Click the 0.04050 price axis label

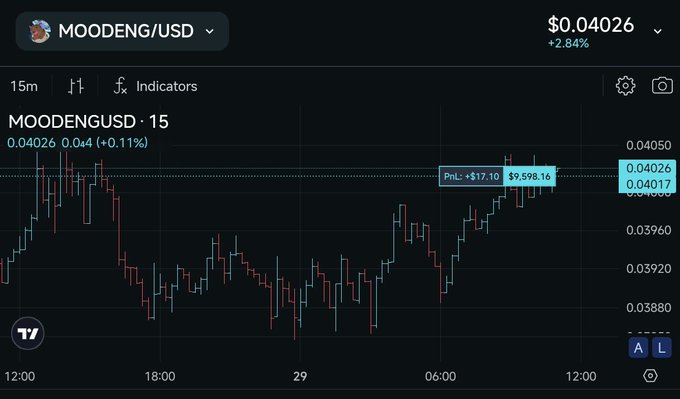[x=648, y=145]
